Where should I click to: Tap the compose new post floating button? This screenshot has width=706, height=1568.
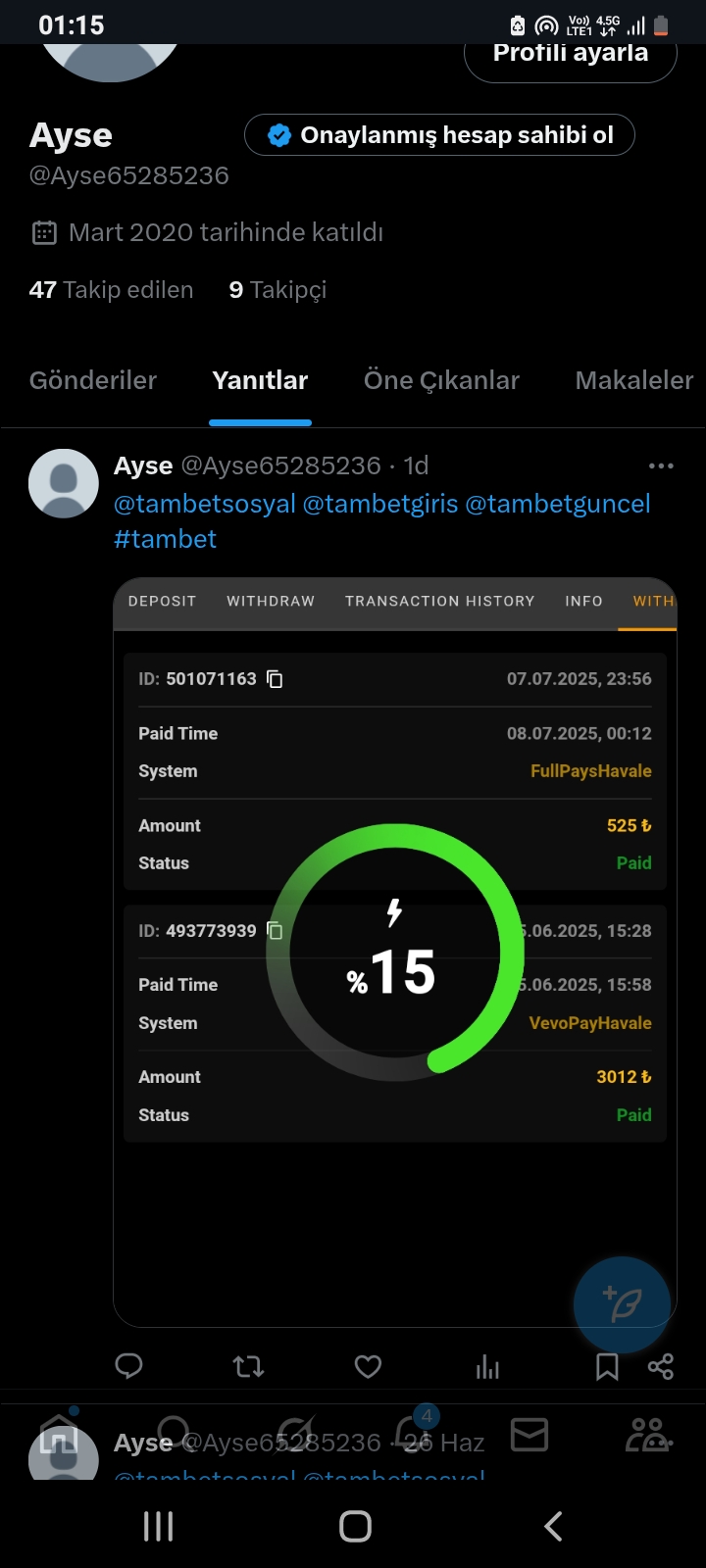pyautogui.click(x=622, y=1304)
